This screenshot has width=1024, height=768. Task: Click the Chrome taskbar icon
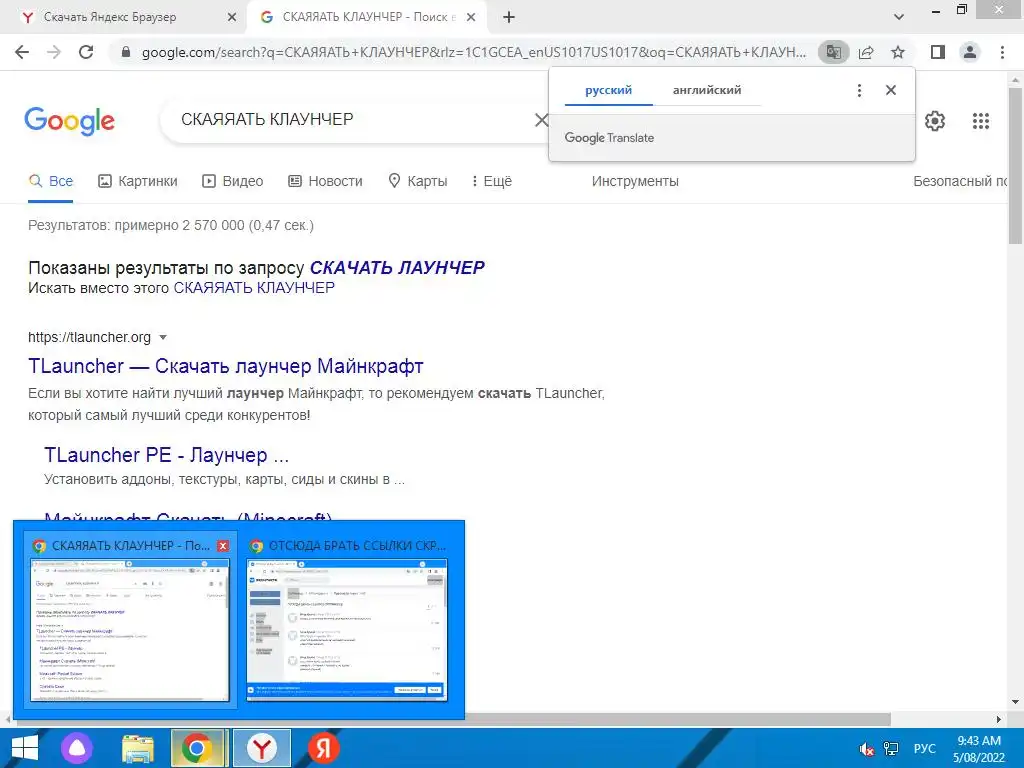coord(197,748)
